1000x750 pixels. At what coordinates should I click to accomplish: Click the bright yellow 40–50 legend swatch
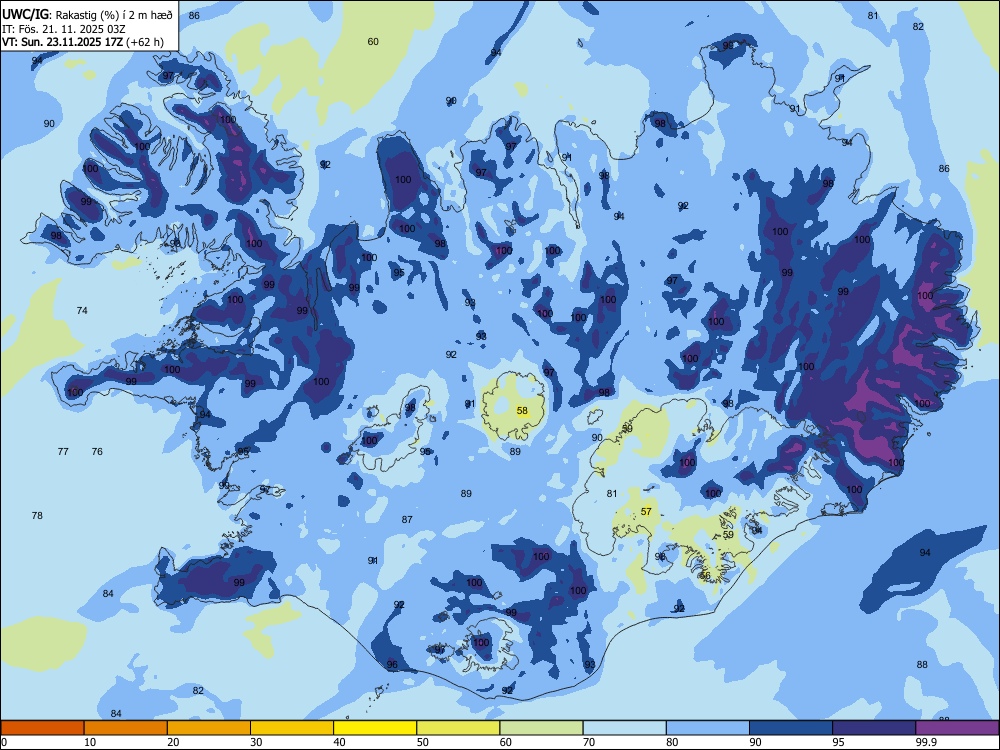[x=375, y=728]
